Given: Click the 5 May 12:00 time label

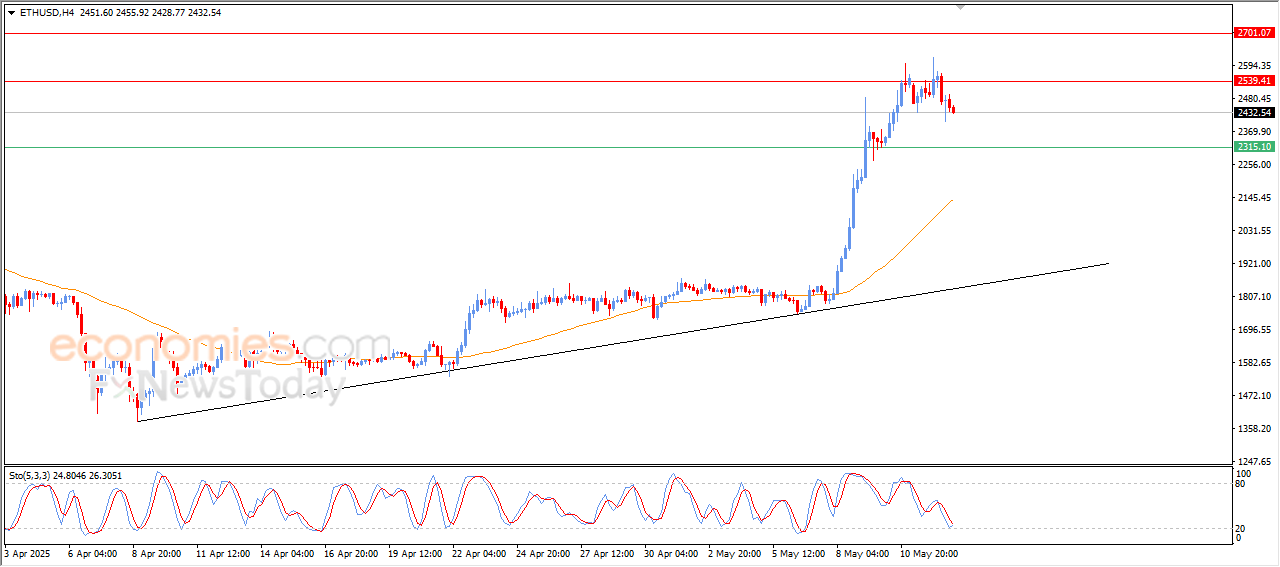Looking at the screenshot, I should 799,553.
